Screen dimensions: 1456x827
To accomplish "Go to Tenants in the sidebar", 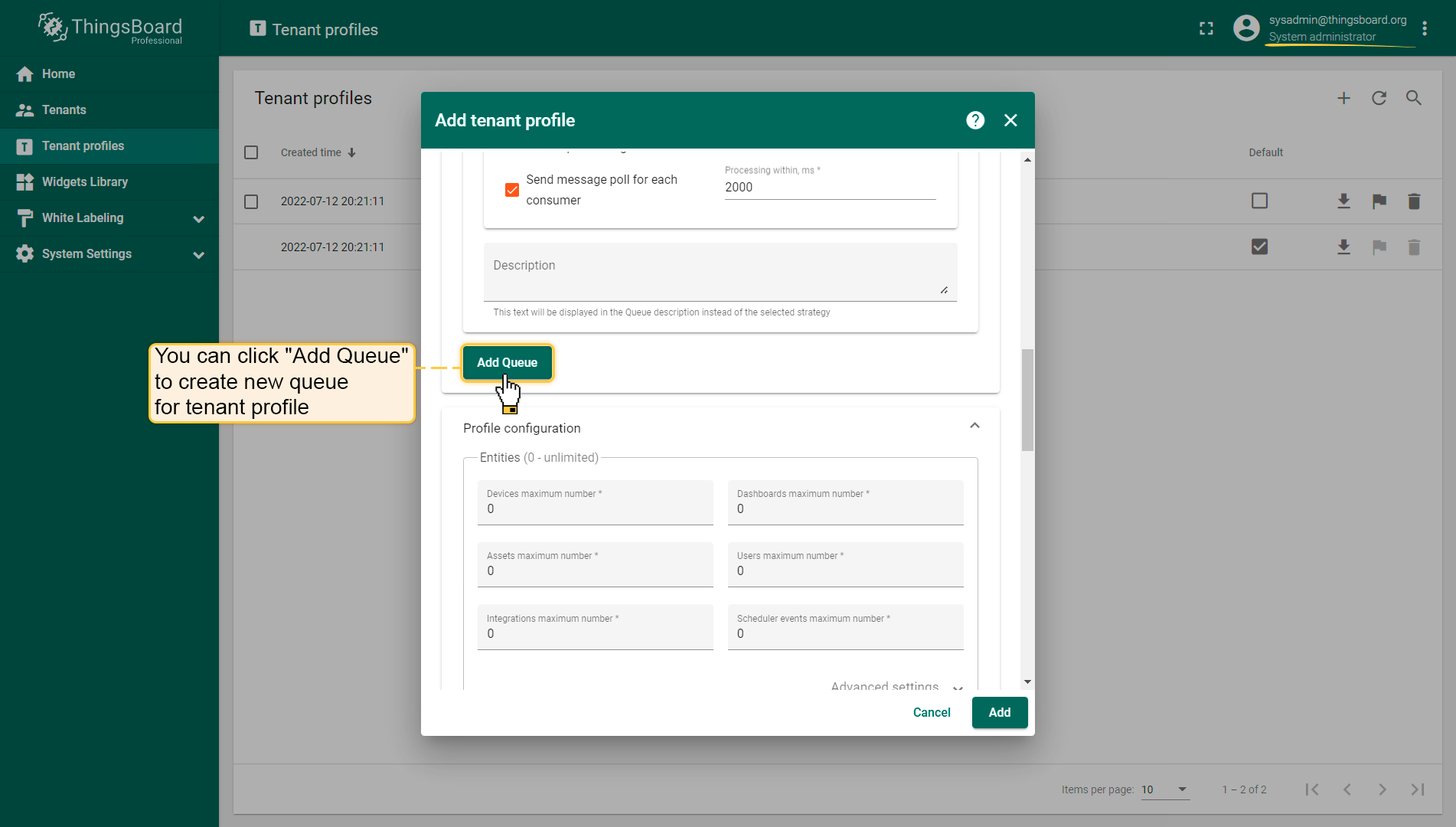I will point(64,110).
